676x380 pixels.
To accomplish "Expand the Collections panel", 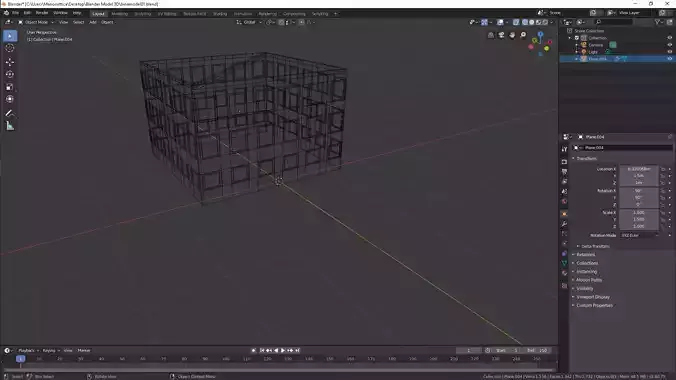I will [x=587, y=263].
